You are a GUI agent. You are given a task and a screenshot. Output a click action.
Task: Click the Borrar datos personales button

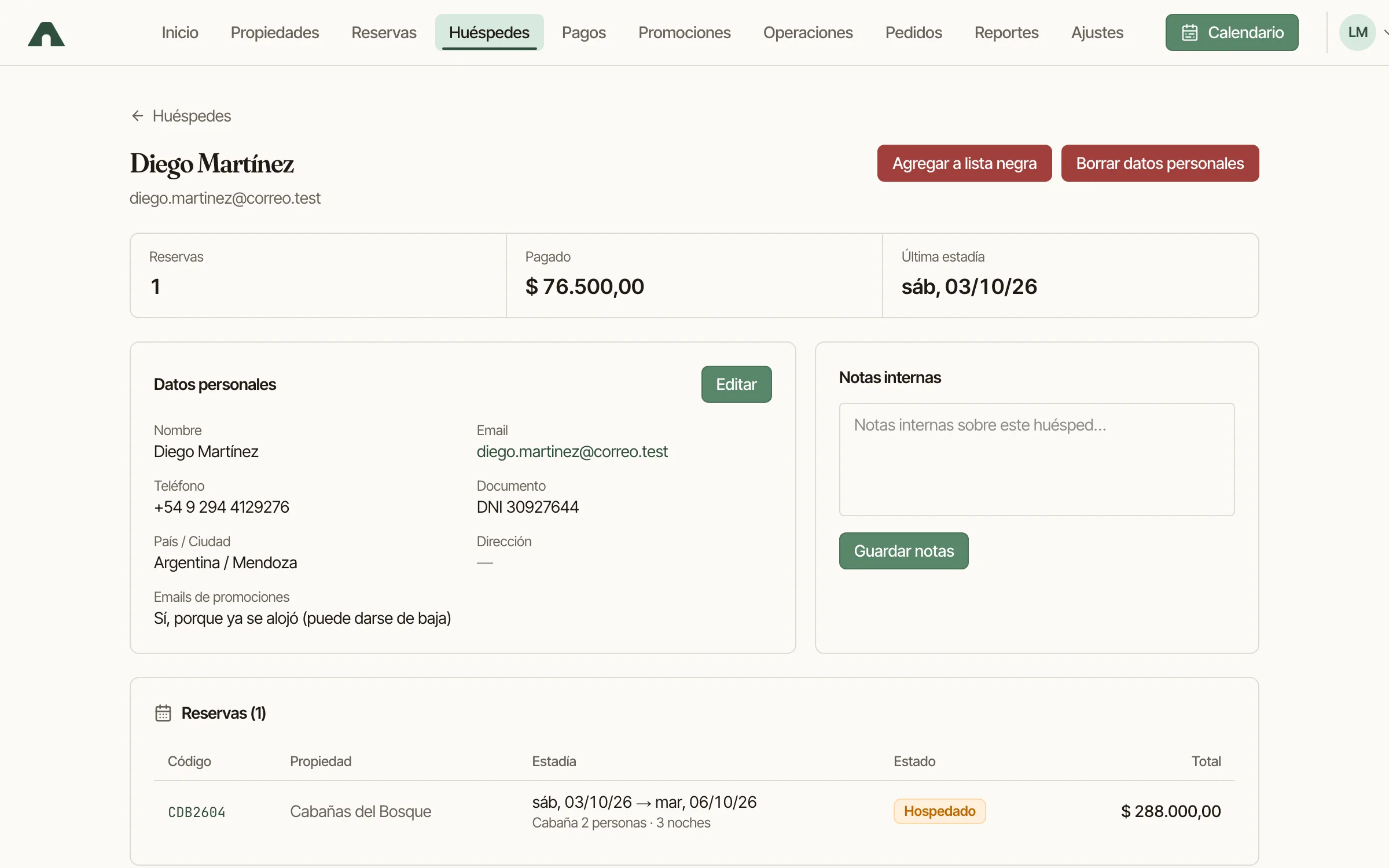pos(1160,163)
